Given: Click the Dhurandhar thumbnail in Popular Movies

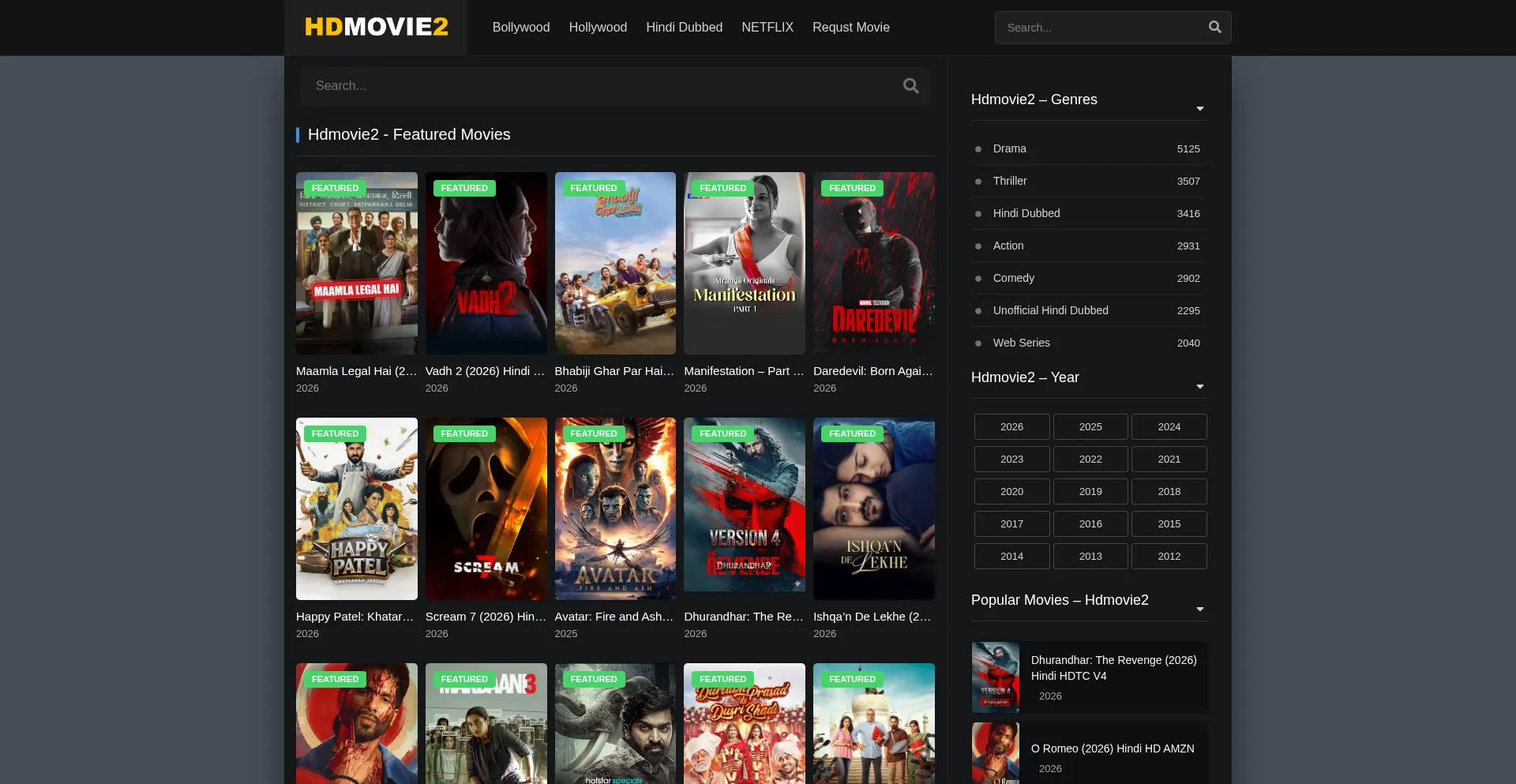Looking at the screenshot, I should (996, 677).
